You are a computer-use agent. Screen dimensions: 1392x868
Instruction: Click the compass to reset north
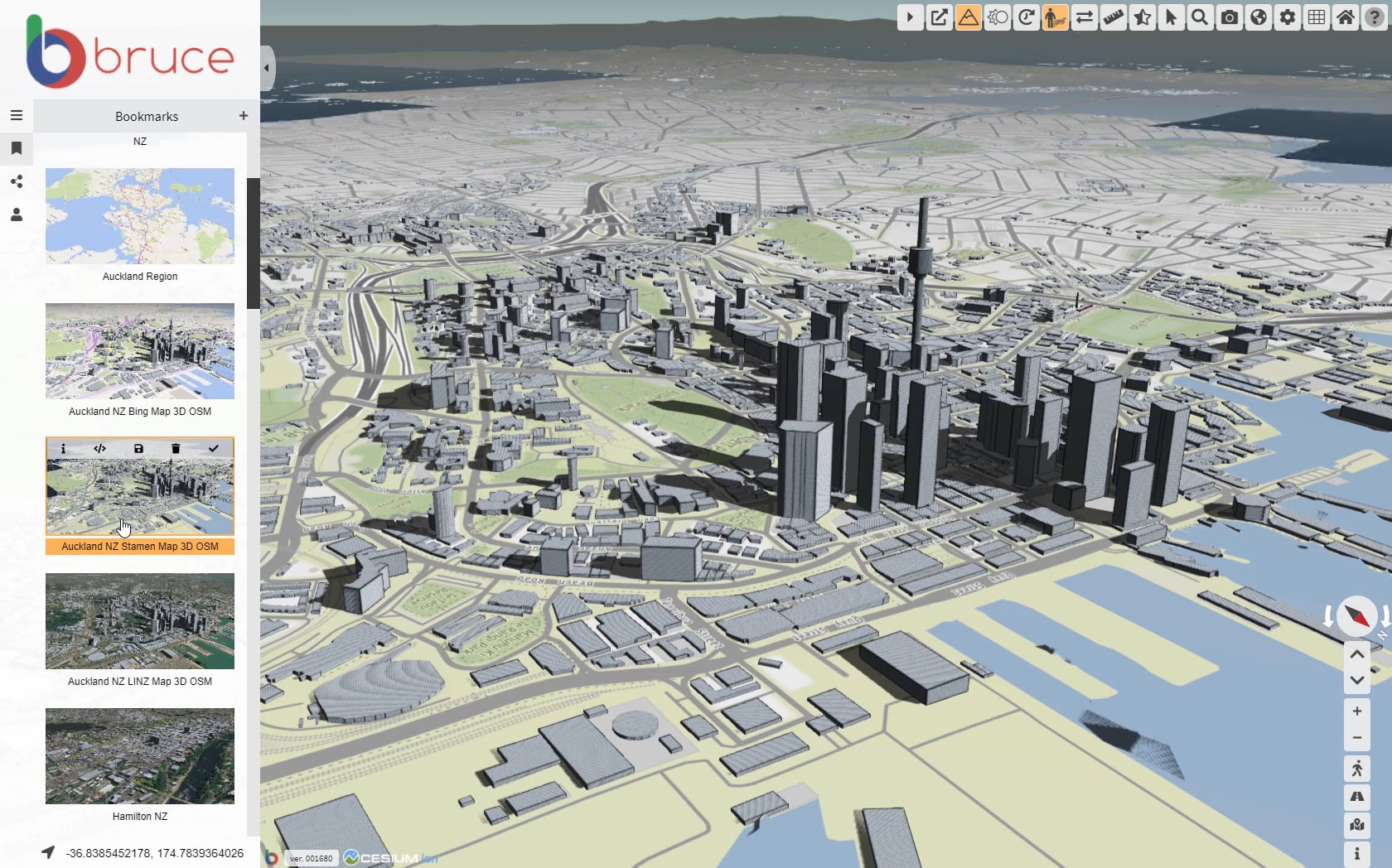click(x=1357, y=616)
